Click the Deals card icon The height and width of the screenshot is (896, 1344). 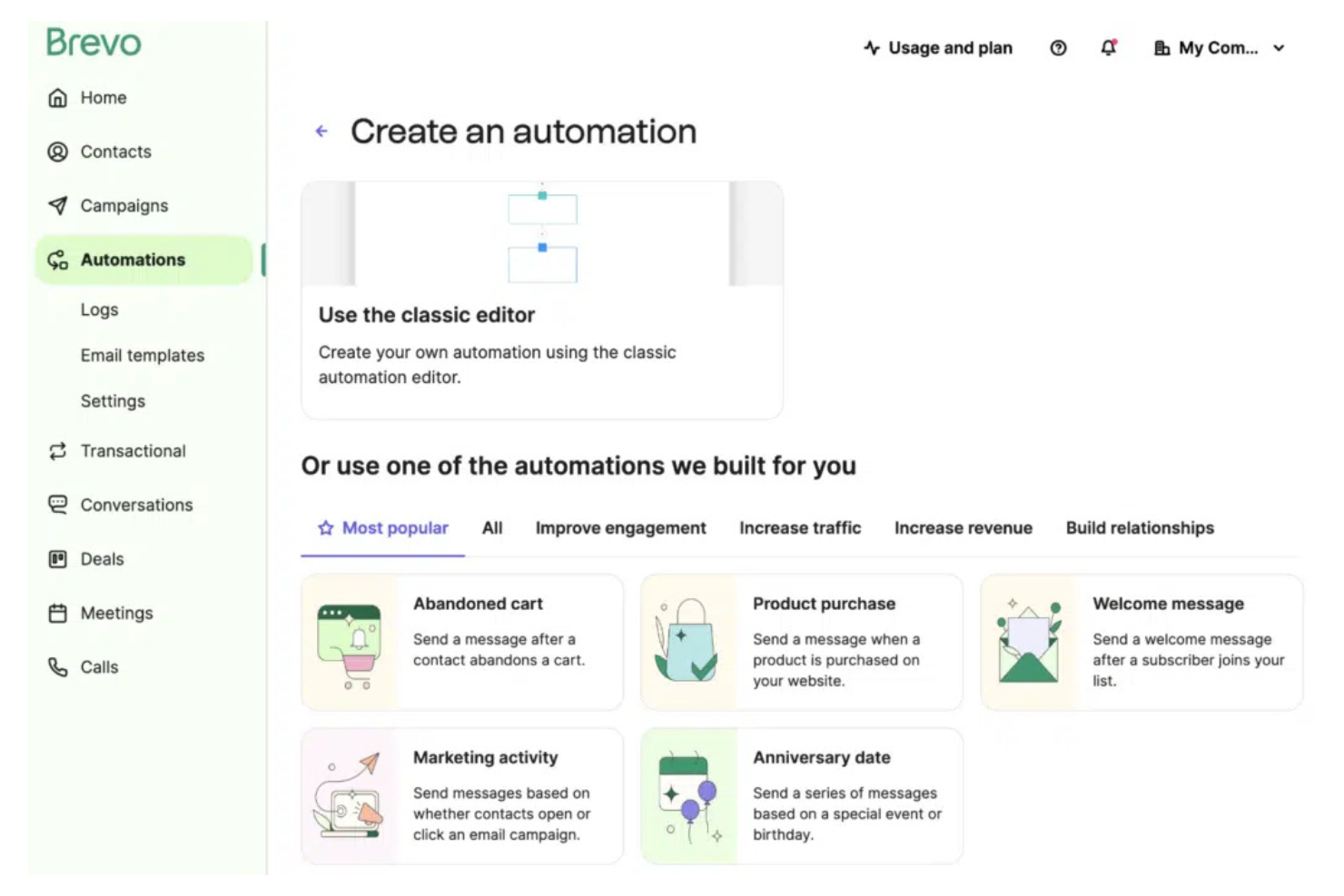pyautogui.click(x=58, y=559)
